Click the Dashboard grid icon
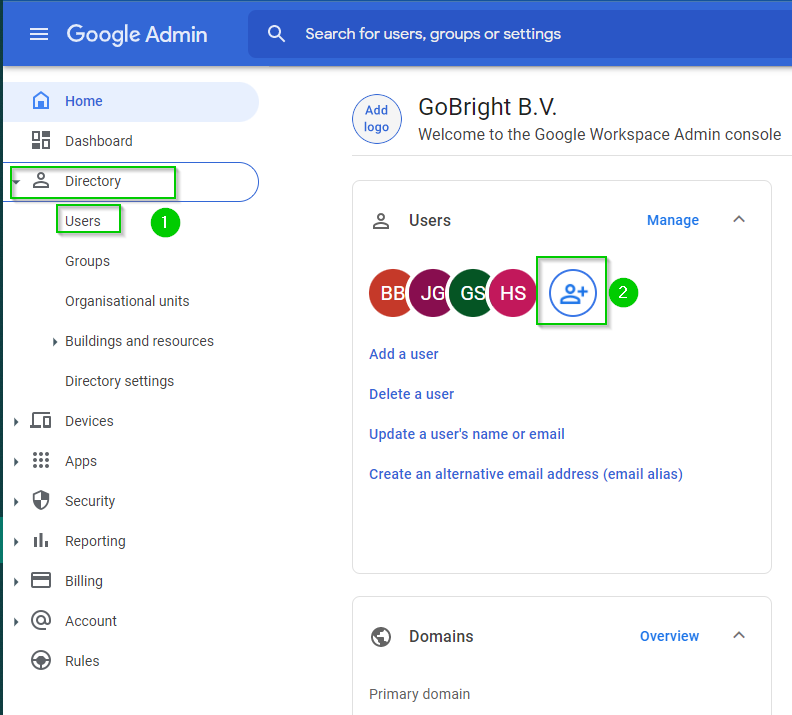Viewport: 792px width, 715px height. click(x=41, y=140)
